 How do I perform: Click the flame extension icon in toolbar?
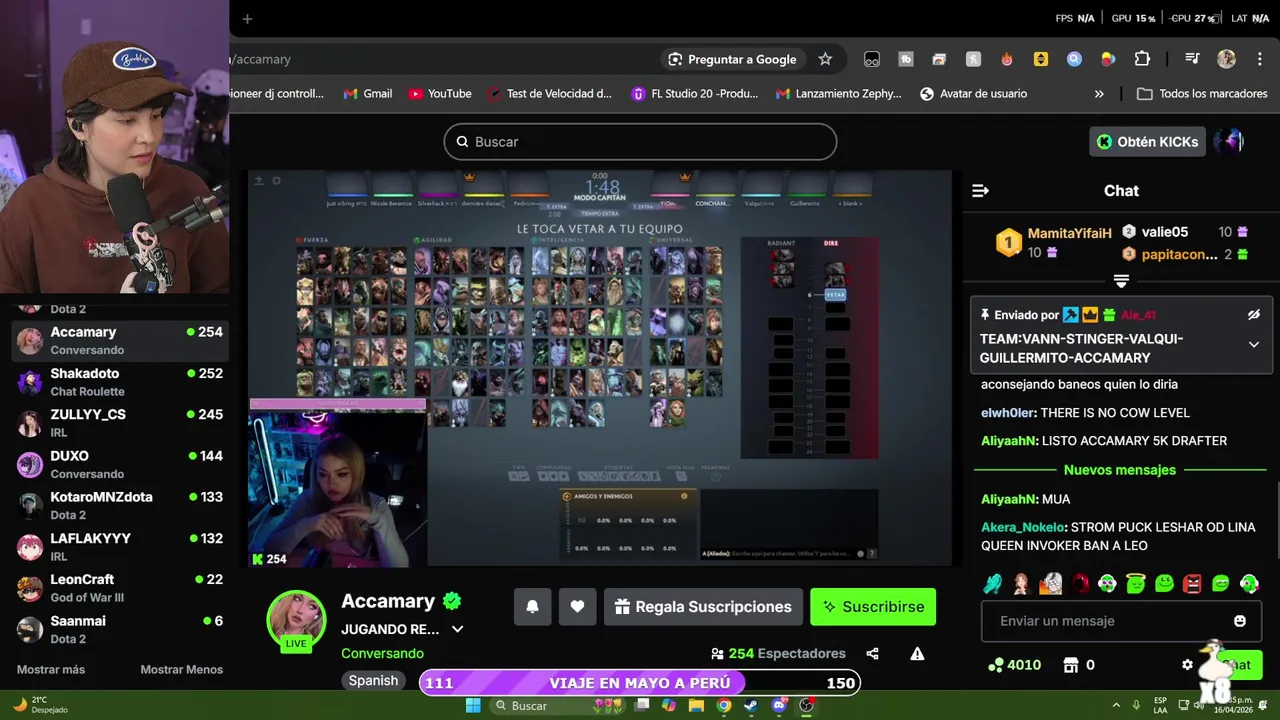click(x=1007, y=59)
